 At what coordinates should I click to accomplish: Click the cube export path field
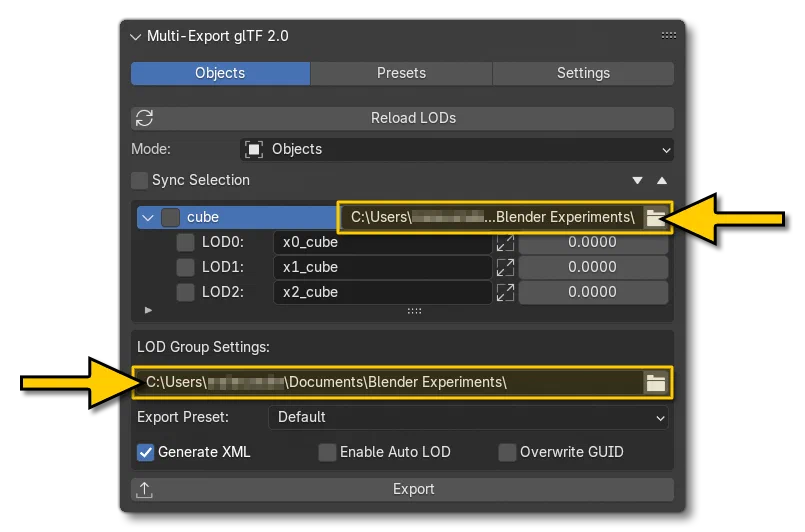click(492, 217)
